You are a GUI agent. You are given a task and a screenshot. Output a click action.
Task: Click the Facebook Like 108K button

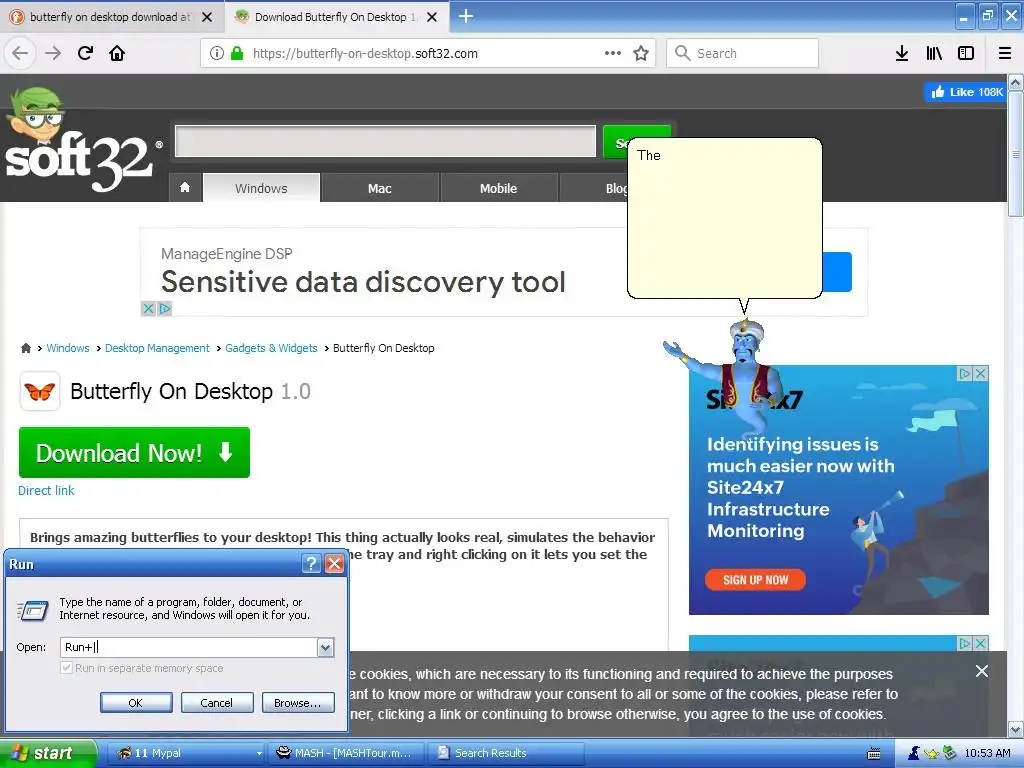pos(965,92)
